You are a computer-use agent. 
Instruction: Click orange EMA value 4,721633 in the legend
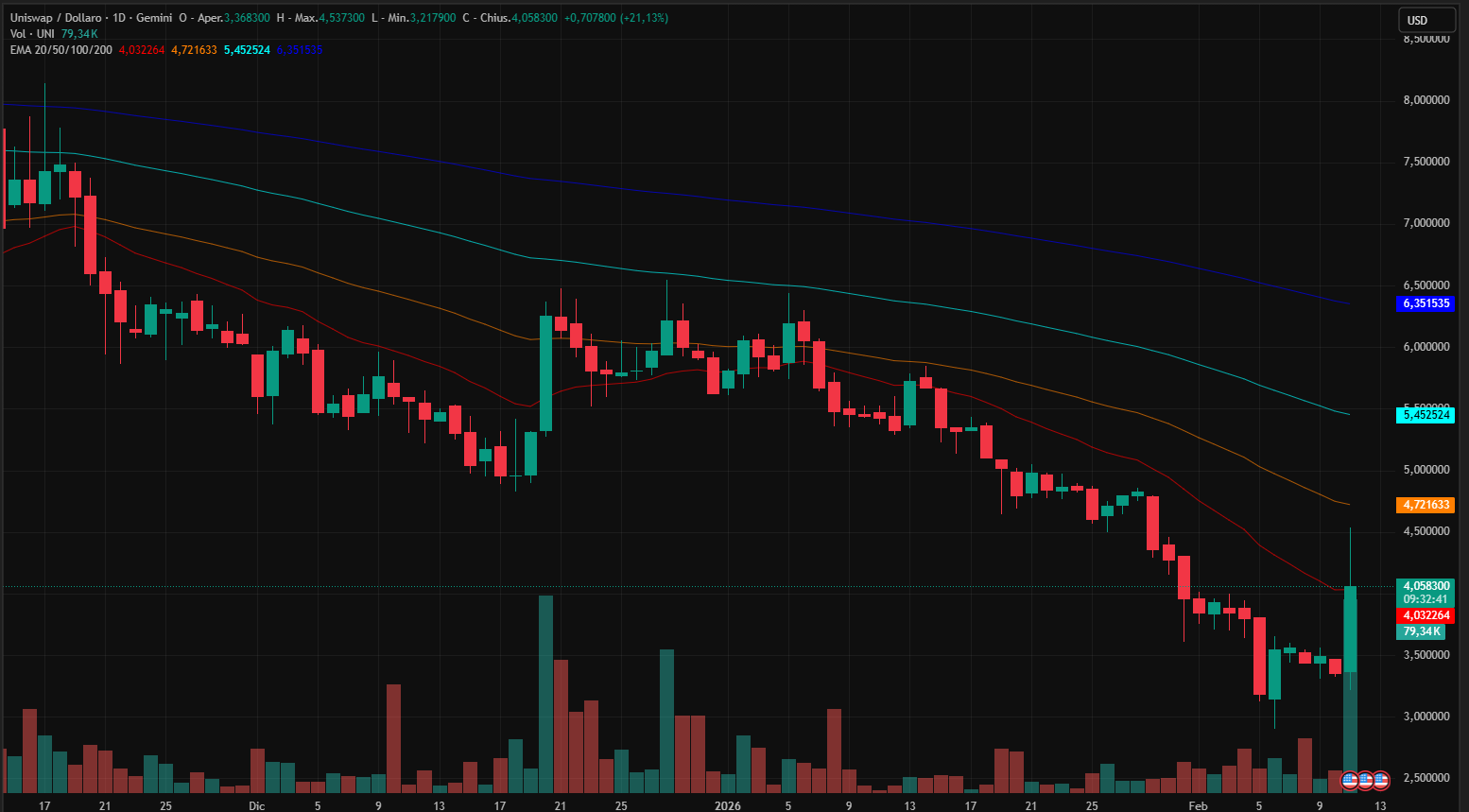pos(194,50)
